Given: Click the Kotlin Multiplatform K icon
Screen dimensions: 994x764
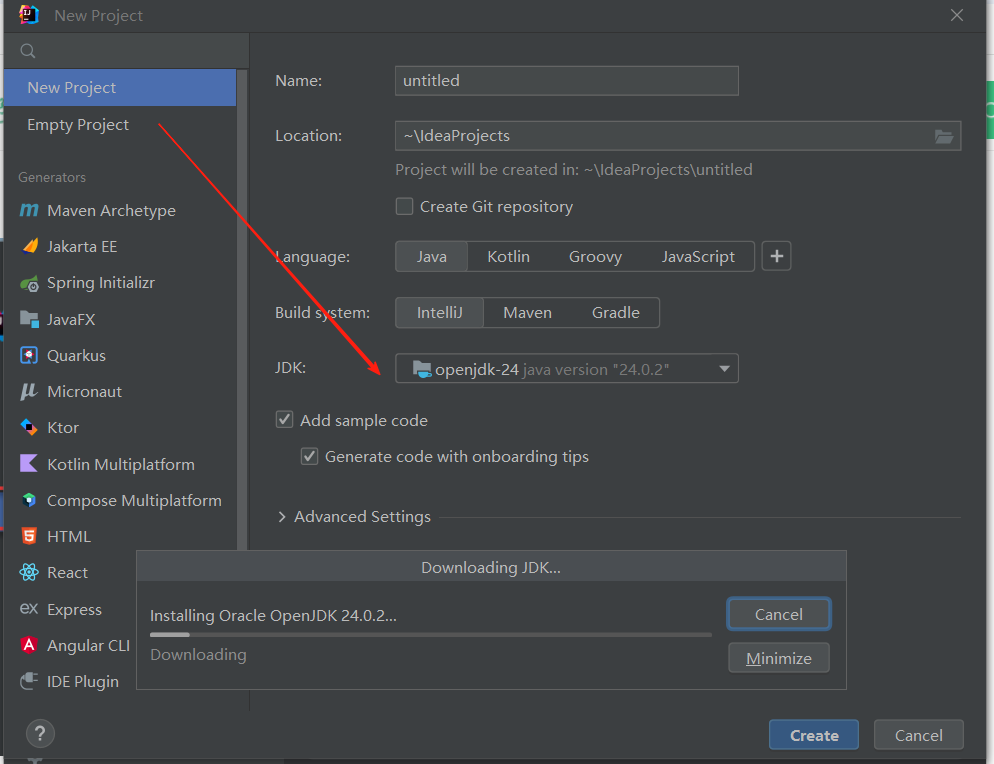Looking at the screenshot, I should pos(29,463).
